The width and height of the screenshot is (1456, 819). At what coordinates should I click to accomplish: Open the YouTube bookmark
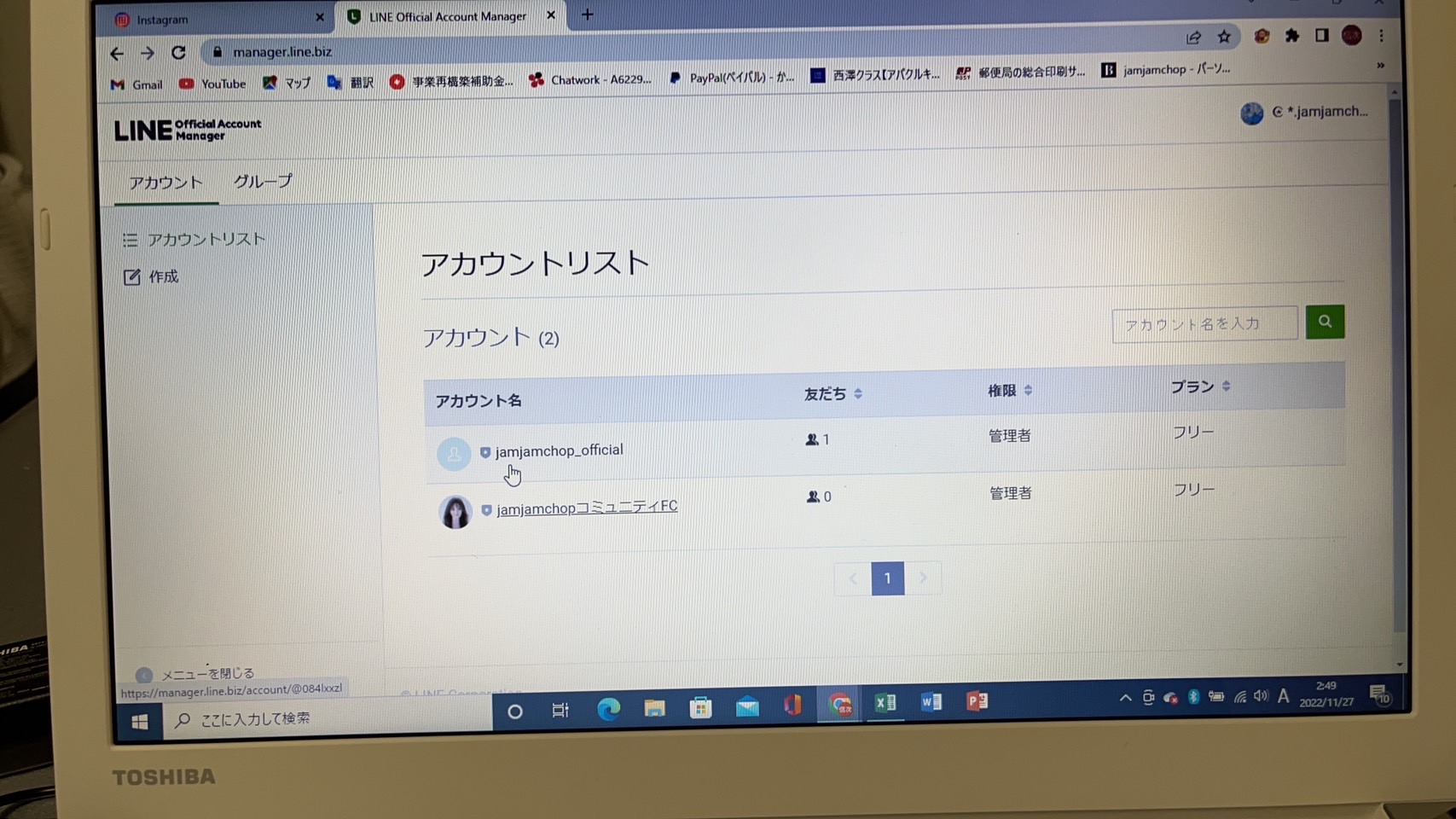(212, 84)
